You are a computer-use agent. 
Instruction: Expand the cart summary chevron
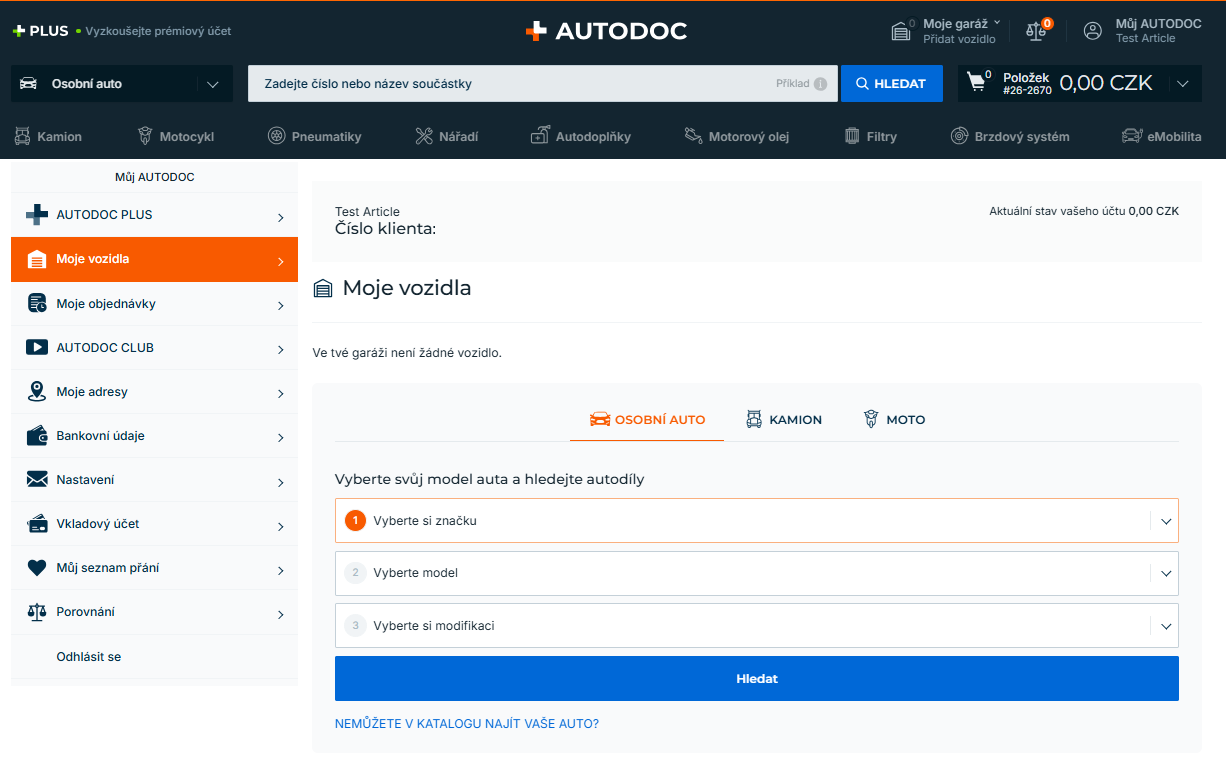1183,84
